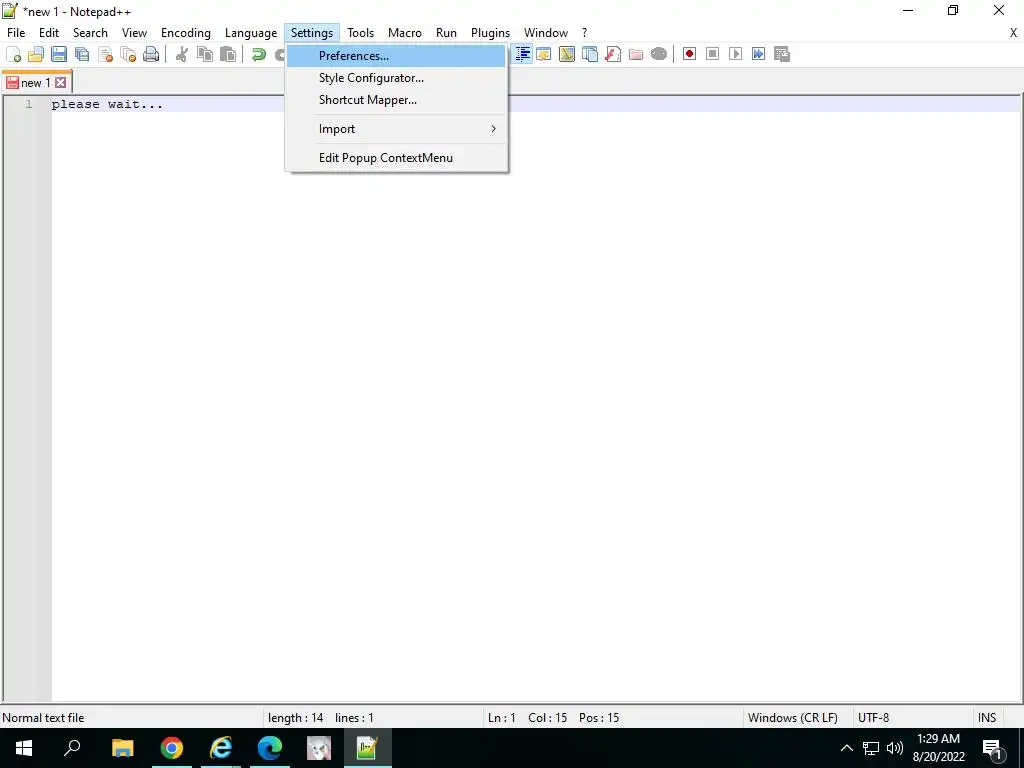Start macro recording with the red dot icon

tap(689, 54)
